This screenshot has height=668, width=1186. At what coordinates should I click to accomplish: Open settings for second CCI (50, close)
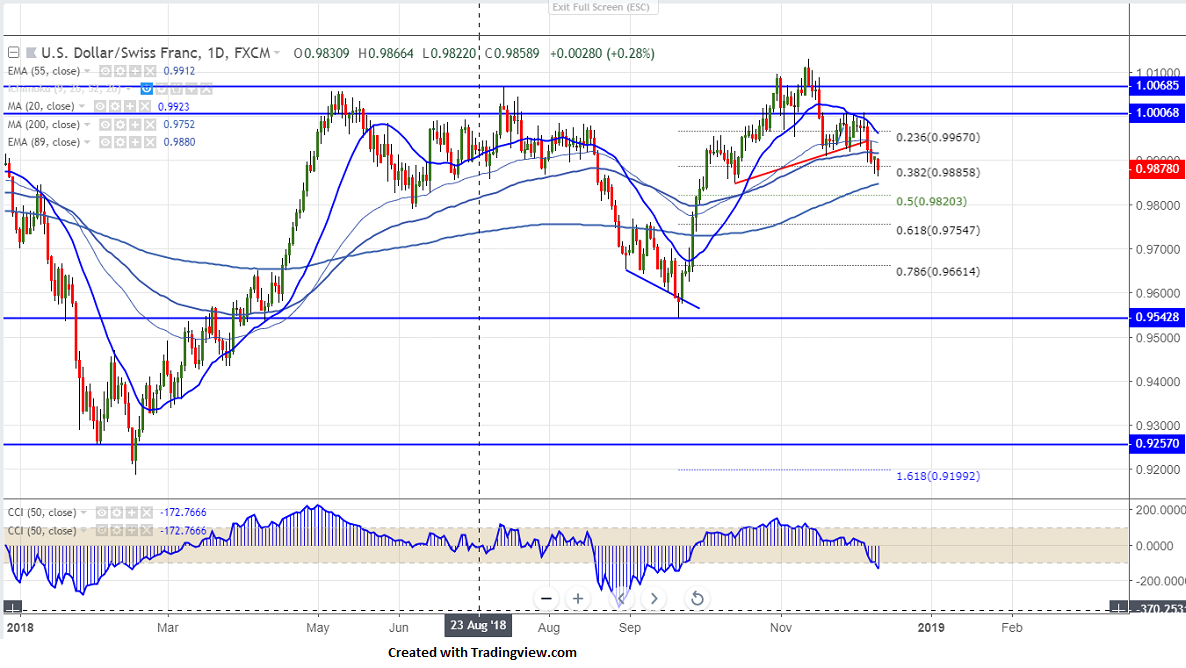tap(116, 530)
